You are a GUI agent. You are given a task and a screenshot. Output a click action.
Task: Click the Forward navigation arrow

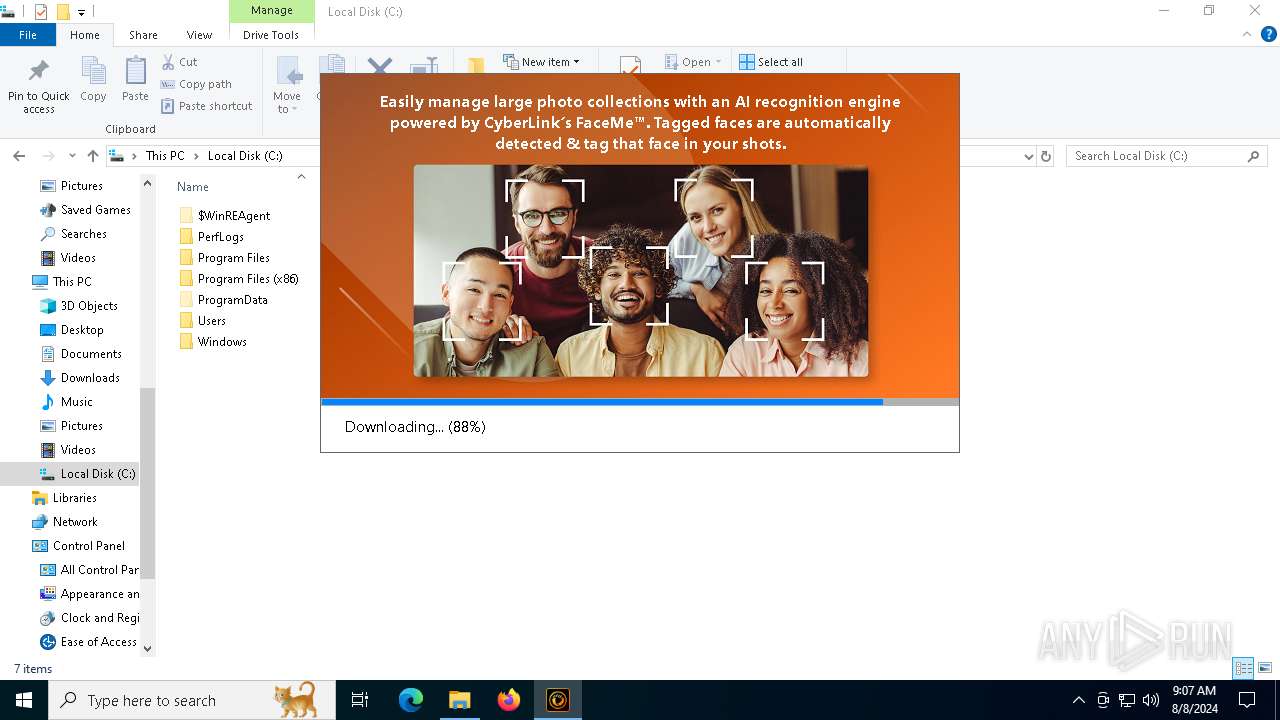point(48,156)
